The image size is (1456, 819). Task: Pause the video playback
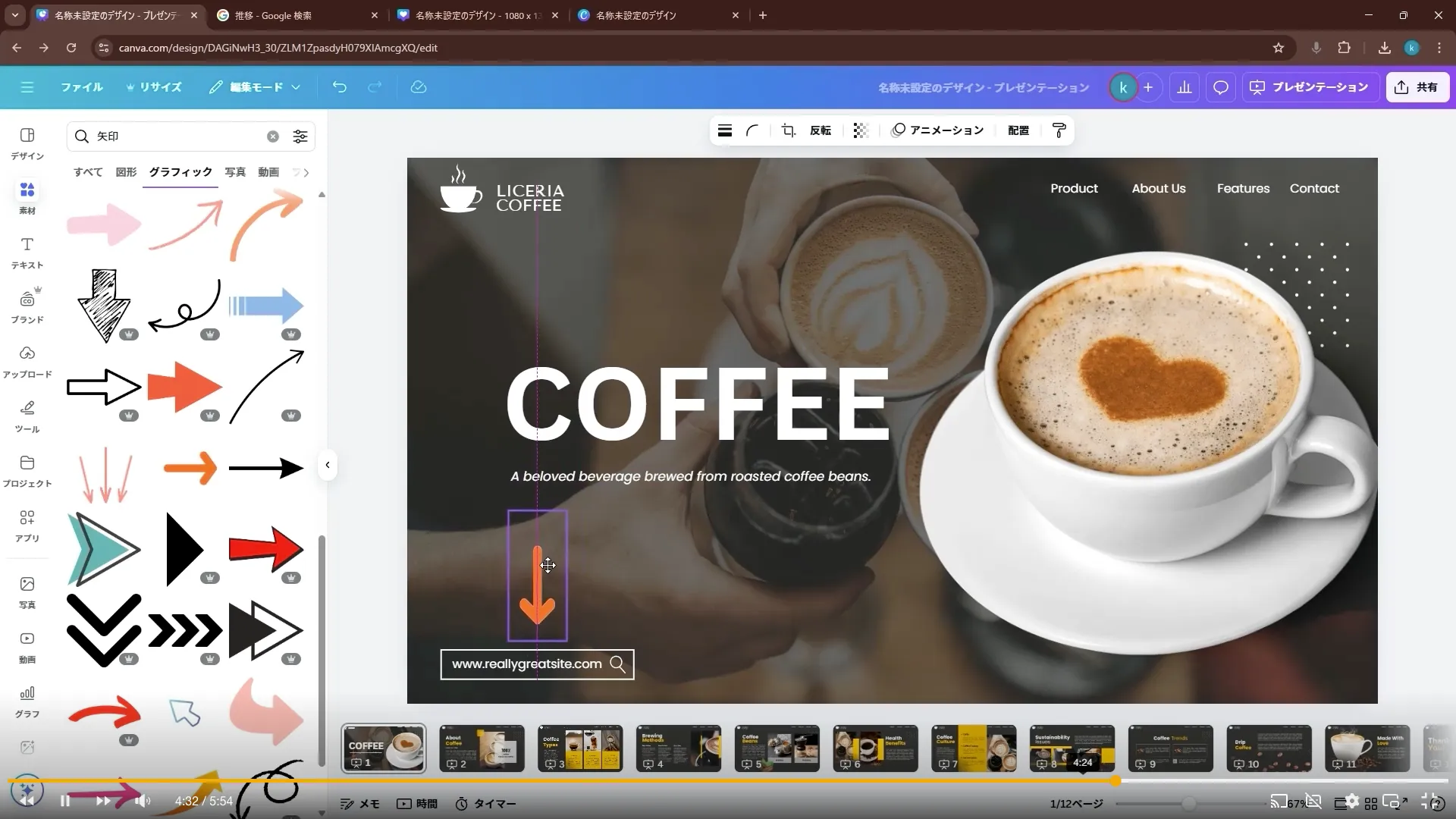click(x=65, y=801)
